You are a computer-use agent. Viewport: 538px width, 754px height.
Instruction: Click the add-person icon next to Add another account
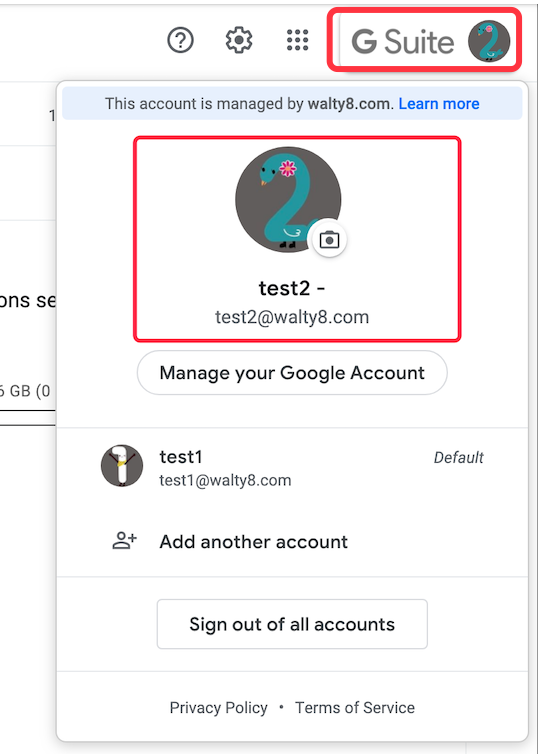click(x=125, y=541)
